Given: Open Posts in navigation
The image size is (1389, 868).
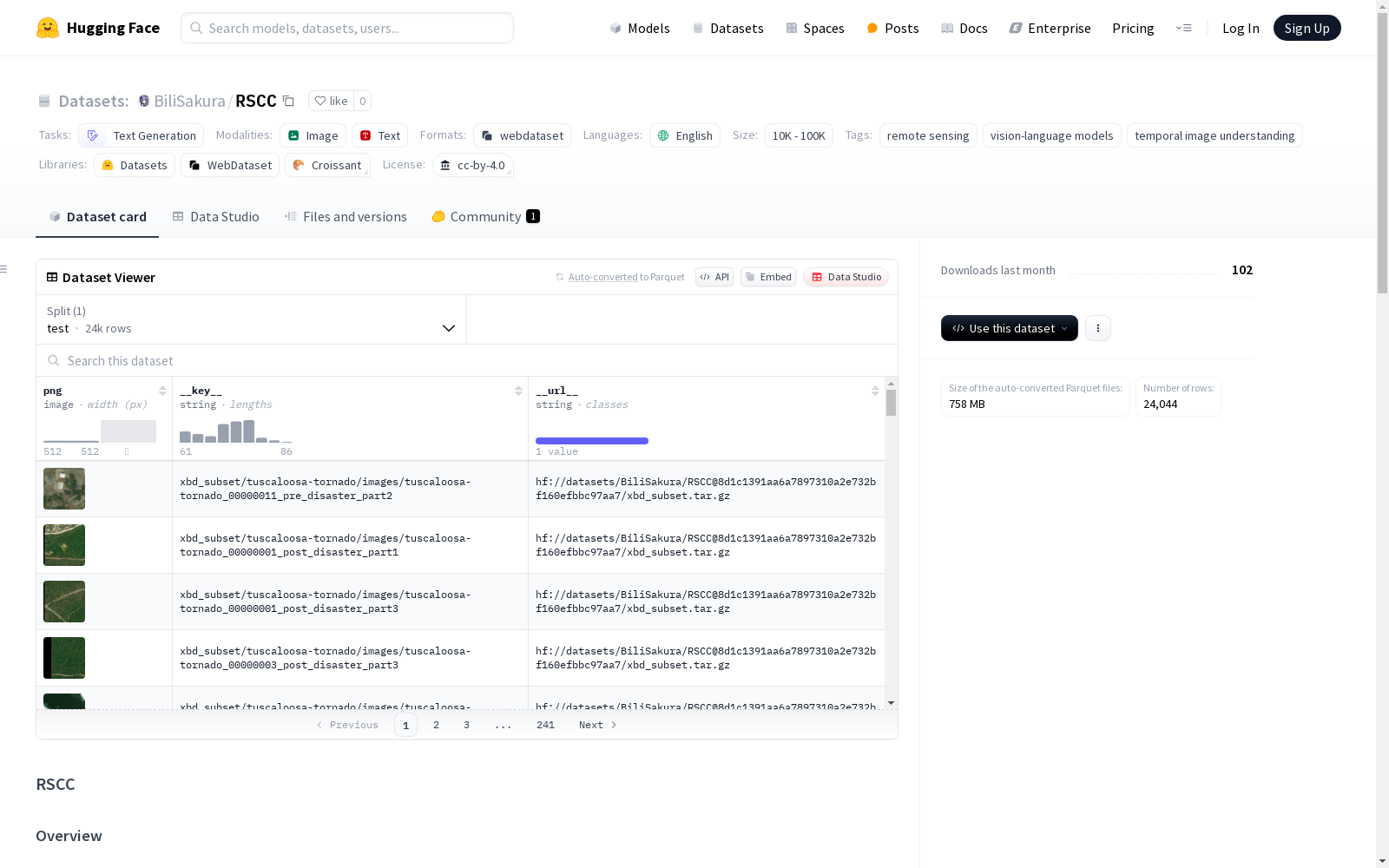Looking at the screenshot, I should (893, 28).
